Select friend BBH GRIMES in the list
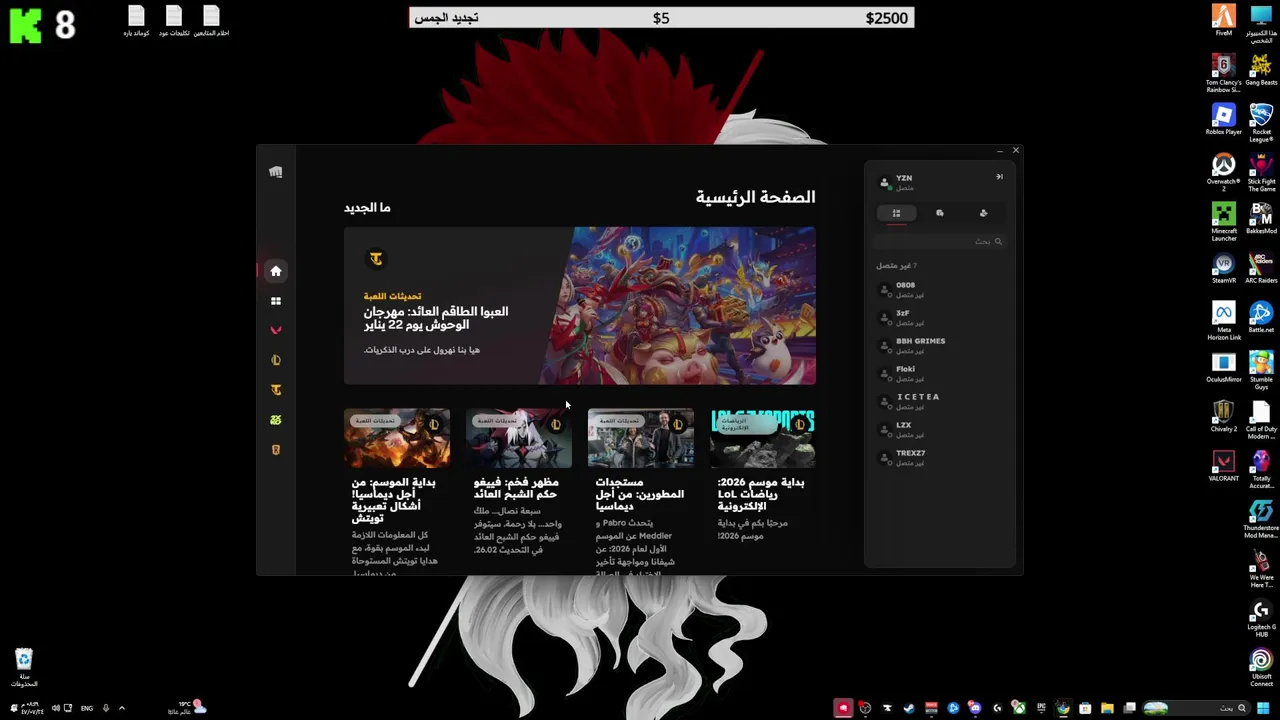The image size is (1280, 720). point(938,346)
